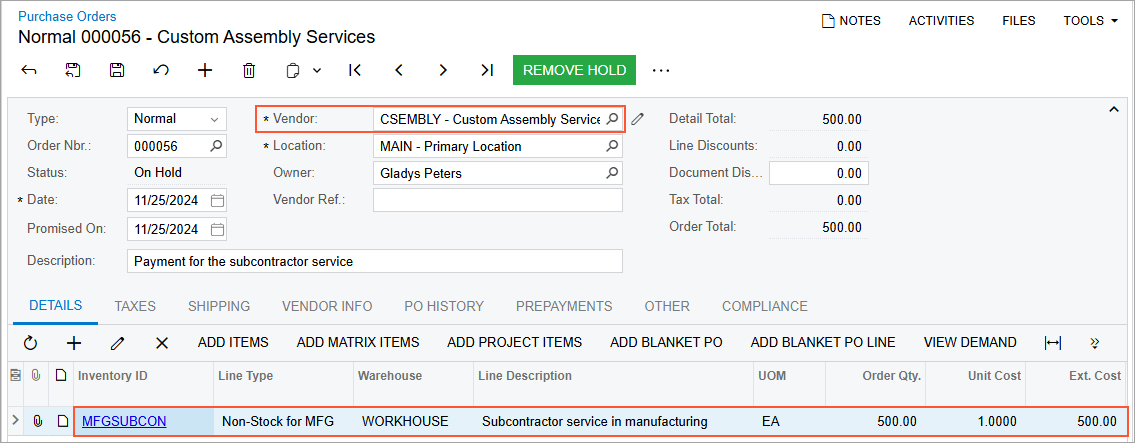The height and width of the screenshot is (443, 1135).
Task: Edit vendor with pencil icon
Action: tap(638, 119)
